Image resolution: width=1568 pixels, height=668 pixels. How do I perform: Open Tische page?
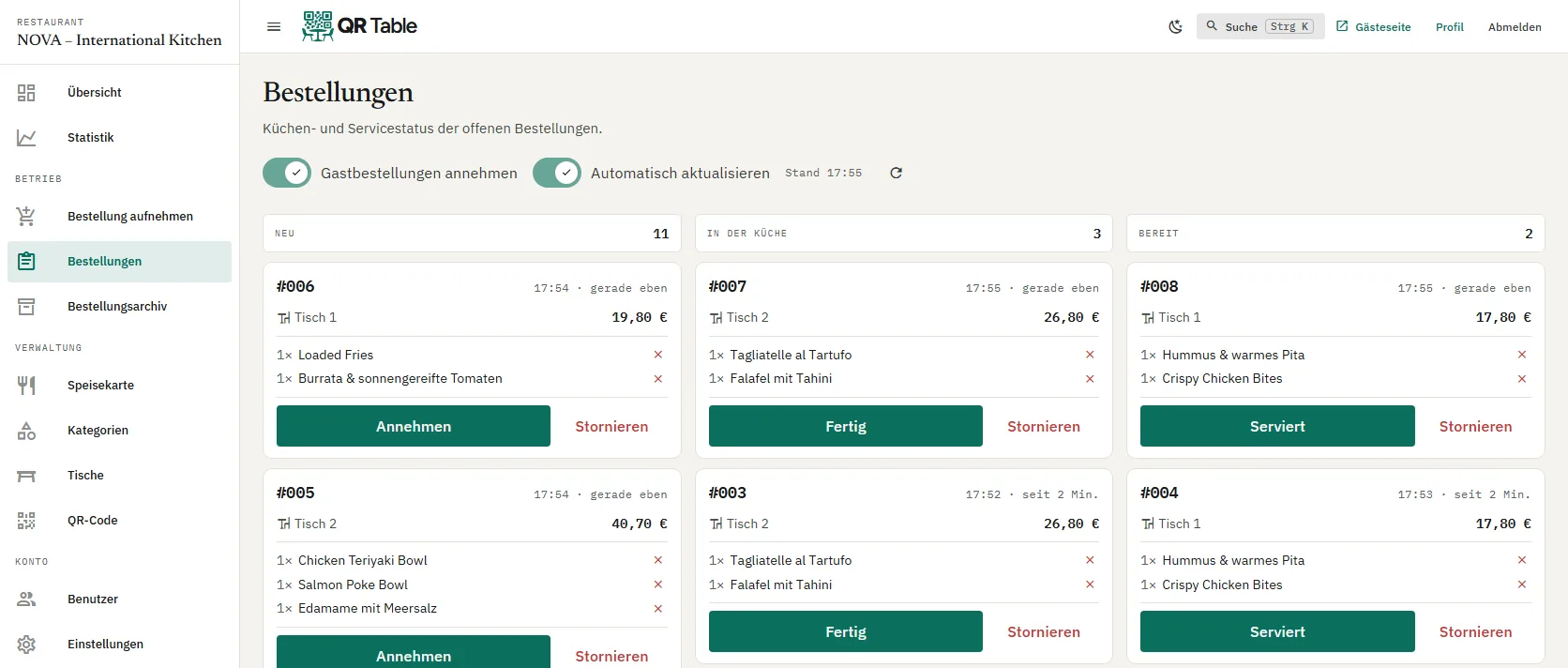coord(119,475)
